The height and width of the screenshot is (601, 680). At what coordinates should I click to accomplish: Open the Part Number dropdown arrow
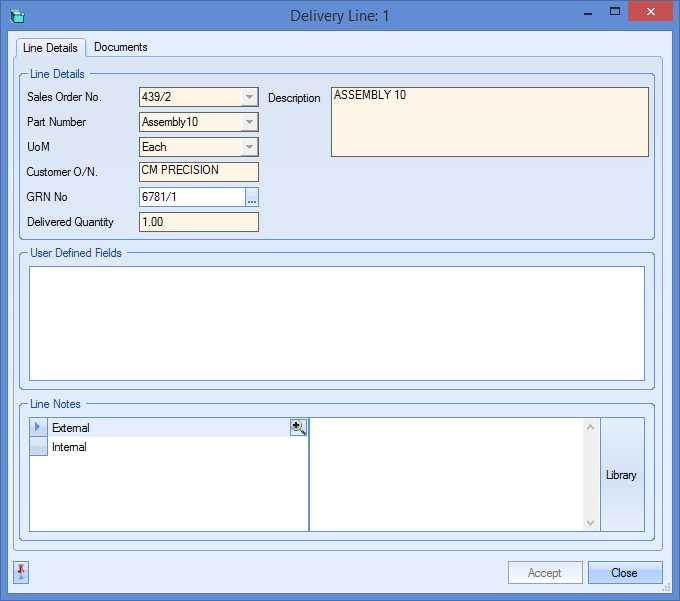click(x=249, y=122)
